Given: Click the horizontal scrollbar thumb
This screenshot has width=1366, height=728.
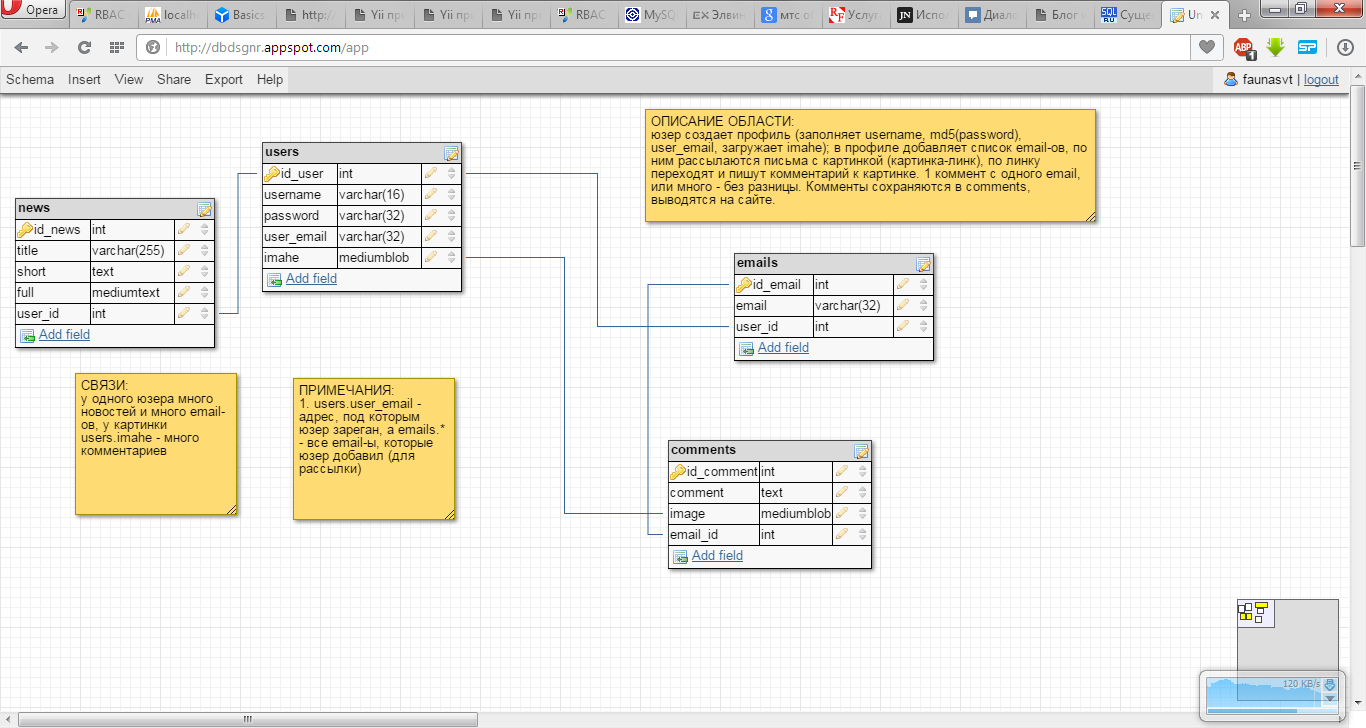Looking at the screenshot, I should [247, 719].
